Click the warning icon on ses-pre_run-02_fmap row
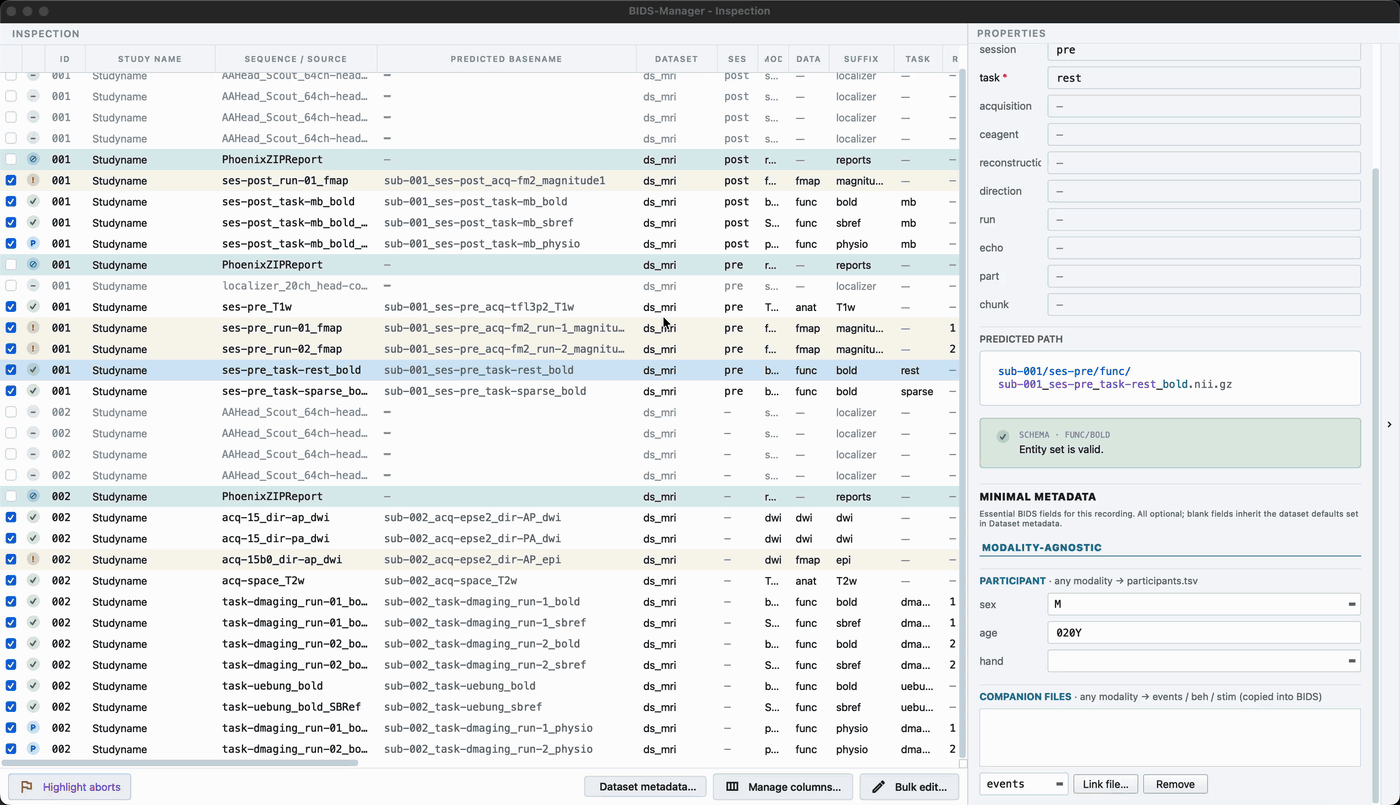 pos(33,349)
